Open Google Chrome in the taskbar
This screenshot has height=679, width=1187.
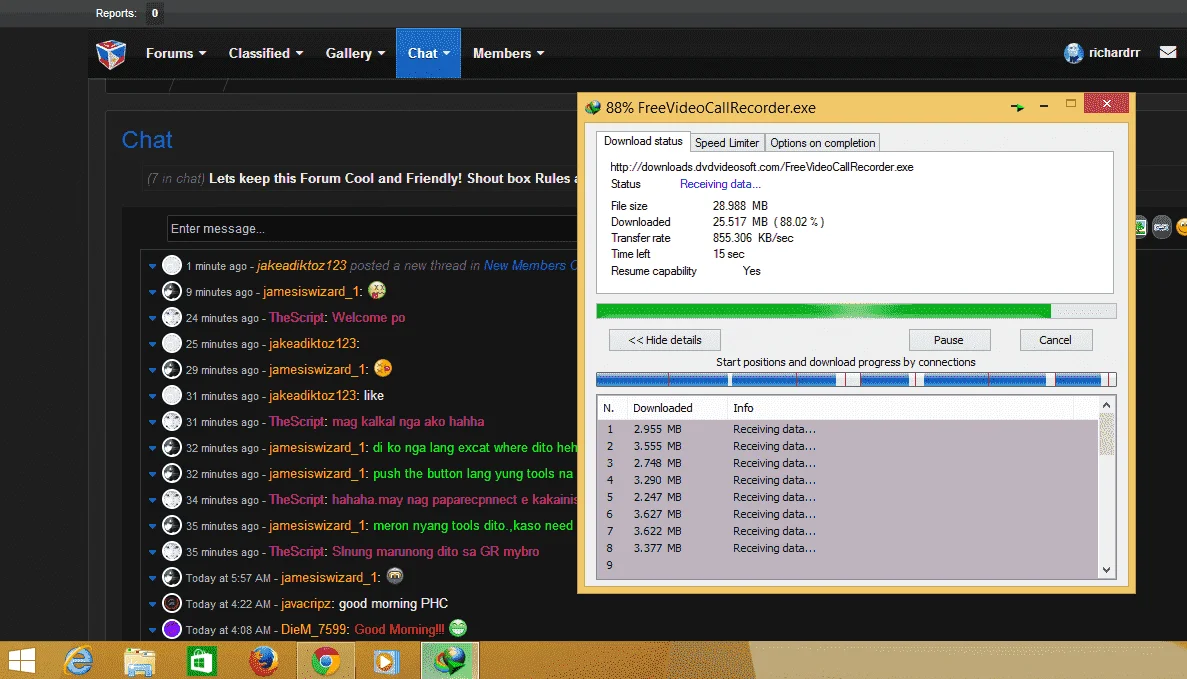point(326,661)
